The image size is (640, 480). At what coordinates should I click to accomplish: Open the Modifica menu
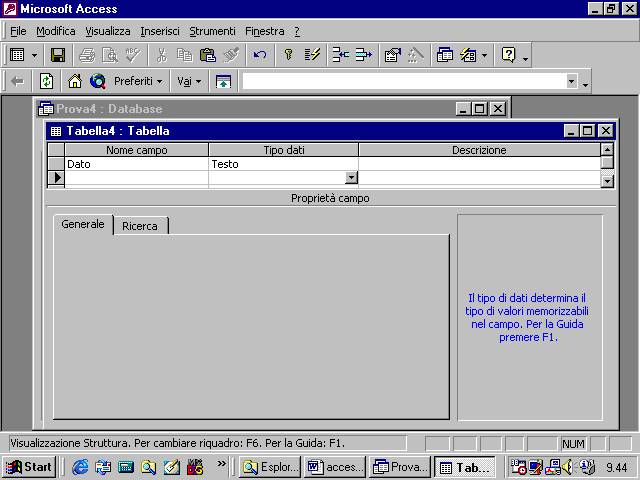(x=56, y=31)
